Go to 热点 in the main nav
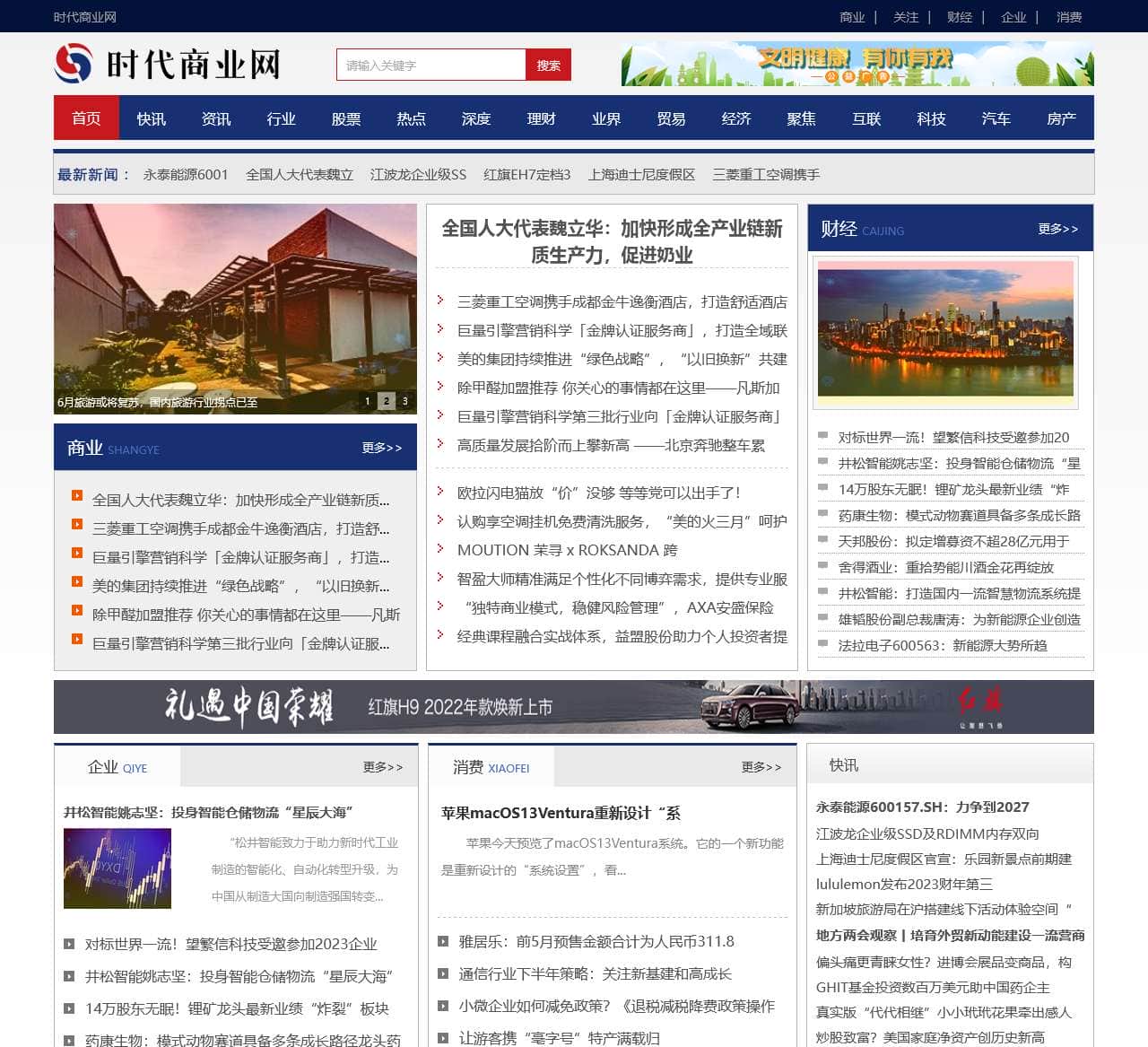This screenshot has height=1047, width=1148. (412, 118)
